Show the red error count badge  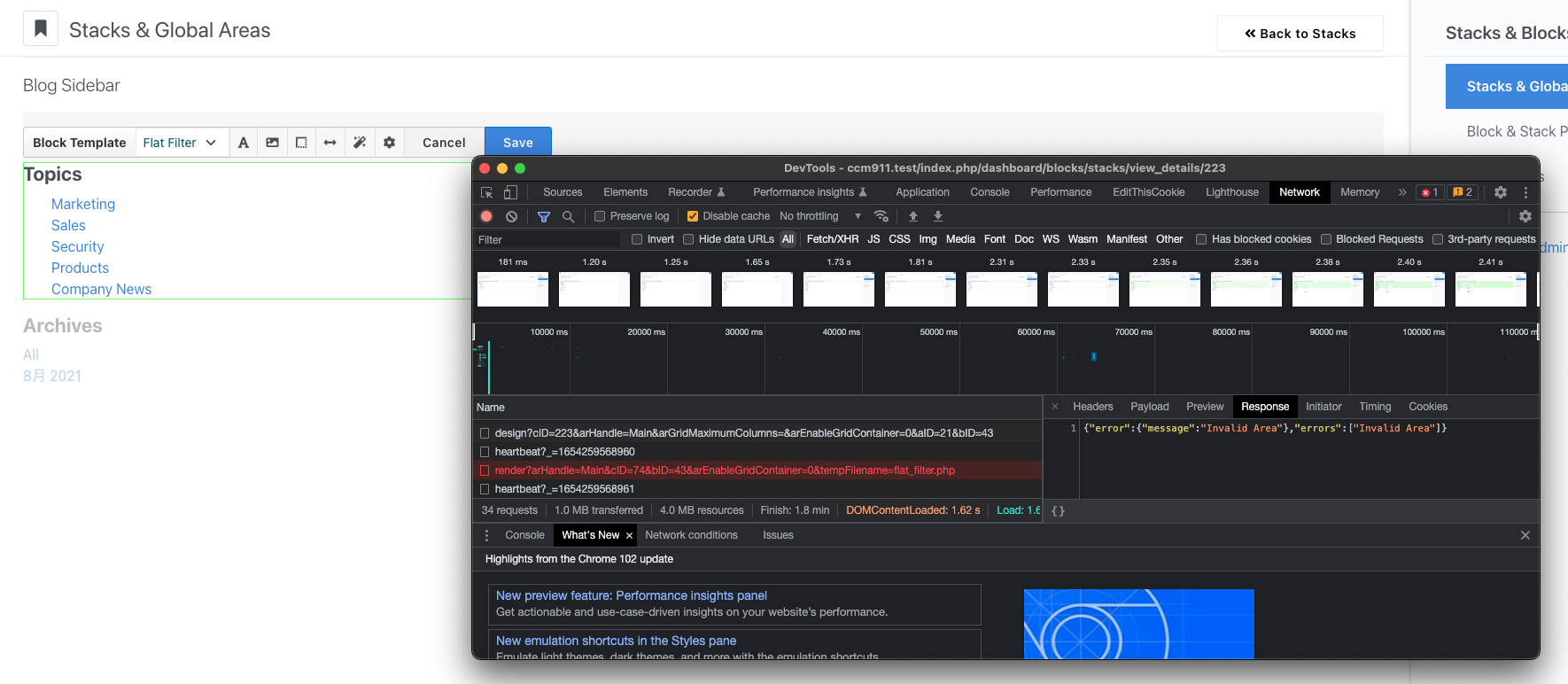(1430, 192)
